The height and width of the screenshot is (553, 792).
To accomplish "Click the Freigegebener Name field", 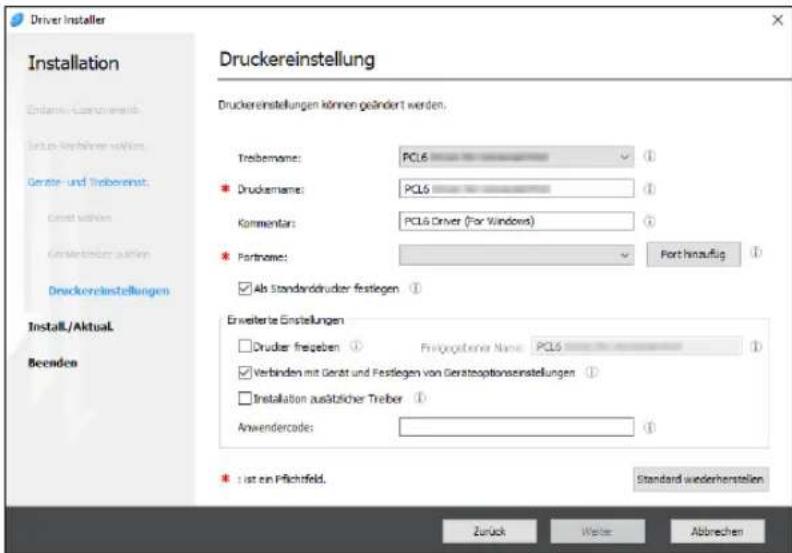I will click(x=636, y=346).
